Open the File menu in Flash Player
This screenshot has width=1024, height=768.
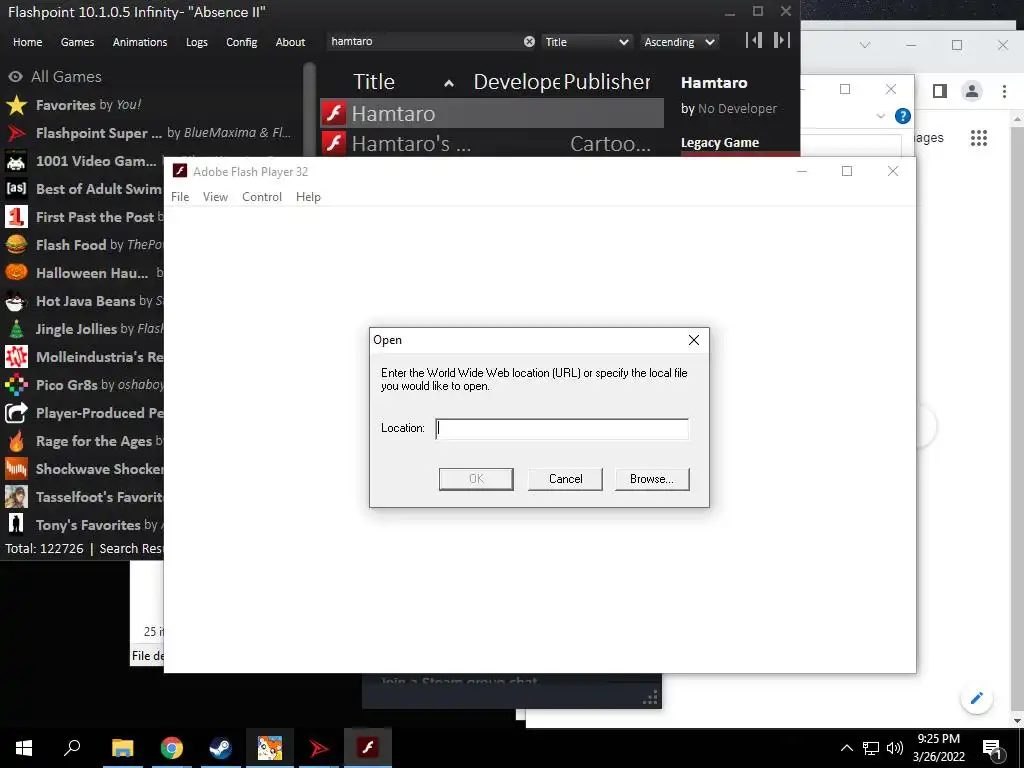point(180,197)
